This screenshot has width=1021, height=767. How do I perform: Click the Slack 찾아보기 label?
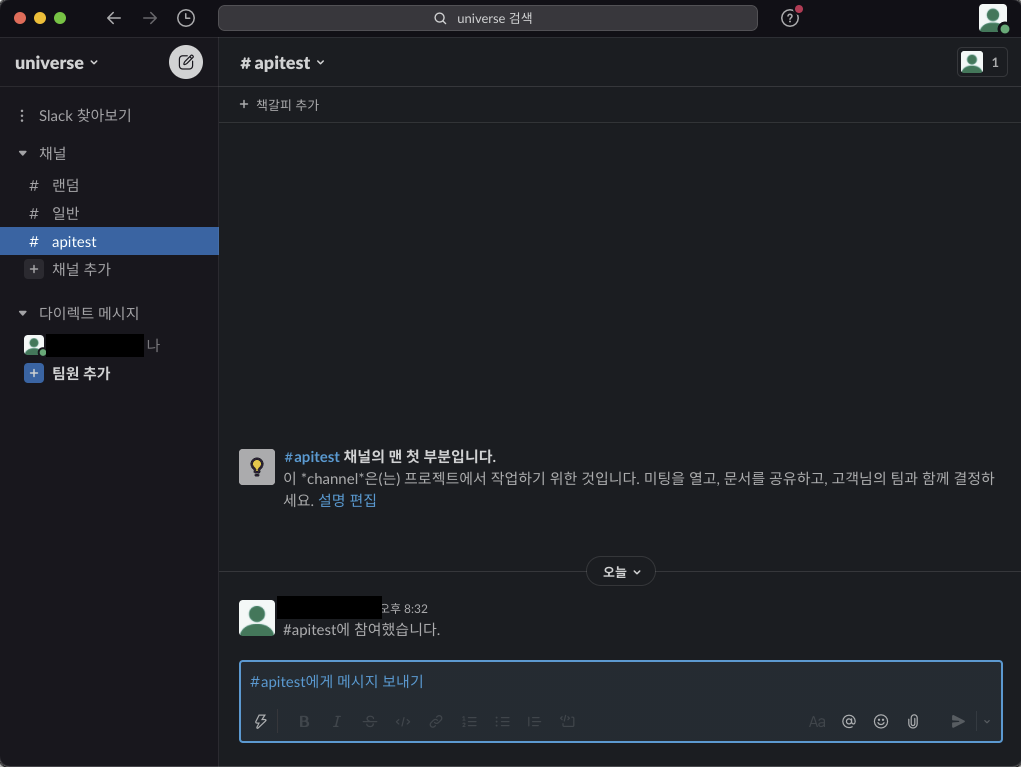coord(85,116)
